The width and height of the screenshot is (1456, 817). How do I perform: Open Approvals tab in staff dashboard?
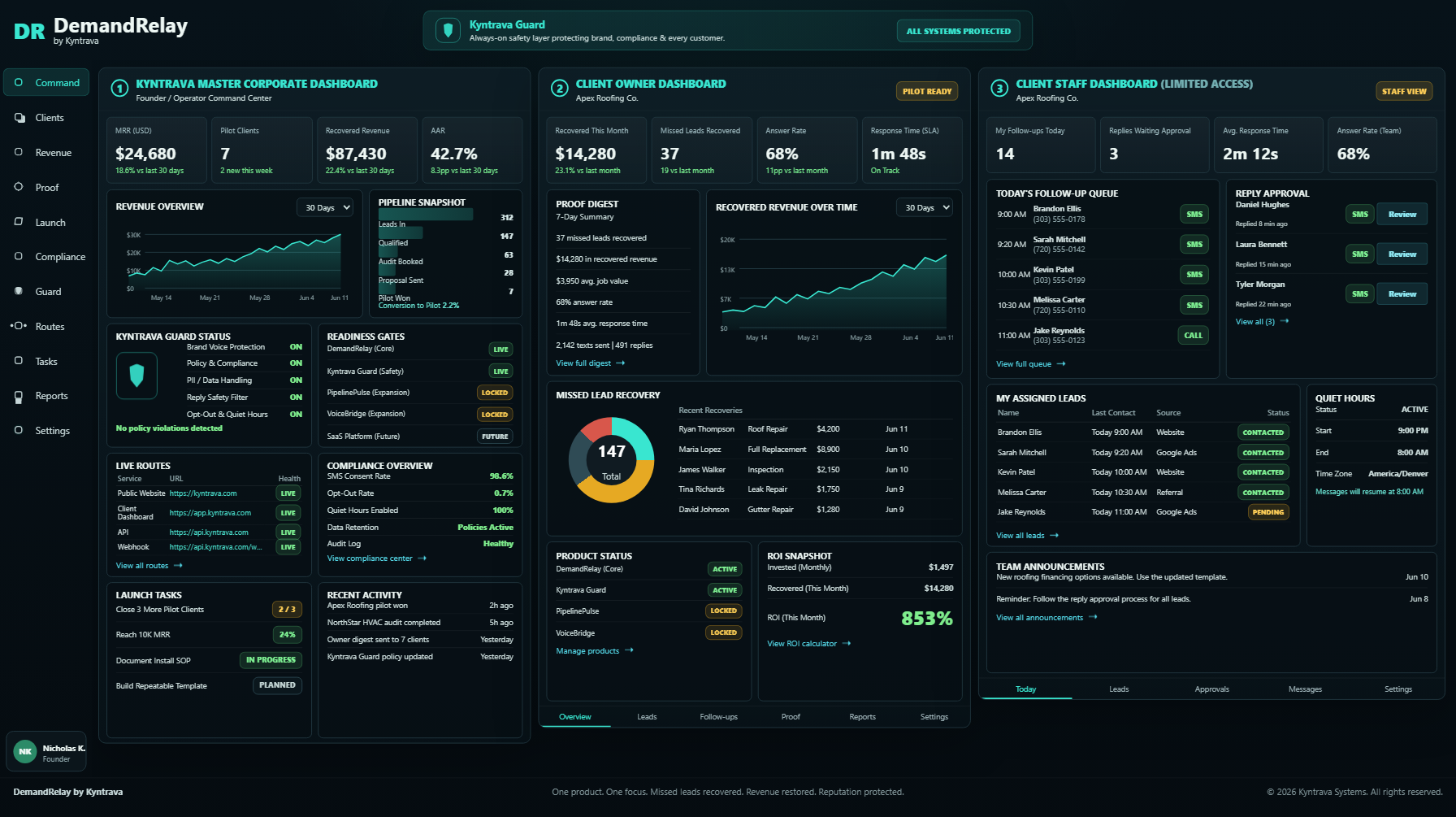pyautogui.click(x=1212, y=689)
